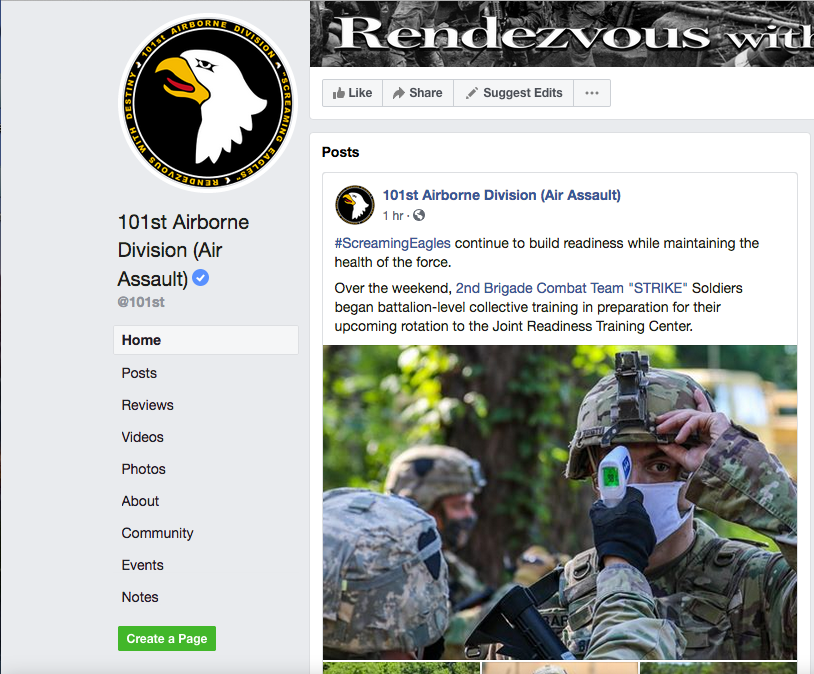Click the globe public-audience icon on the post
The width and height of the screenshot is (814, 674).
419,215
